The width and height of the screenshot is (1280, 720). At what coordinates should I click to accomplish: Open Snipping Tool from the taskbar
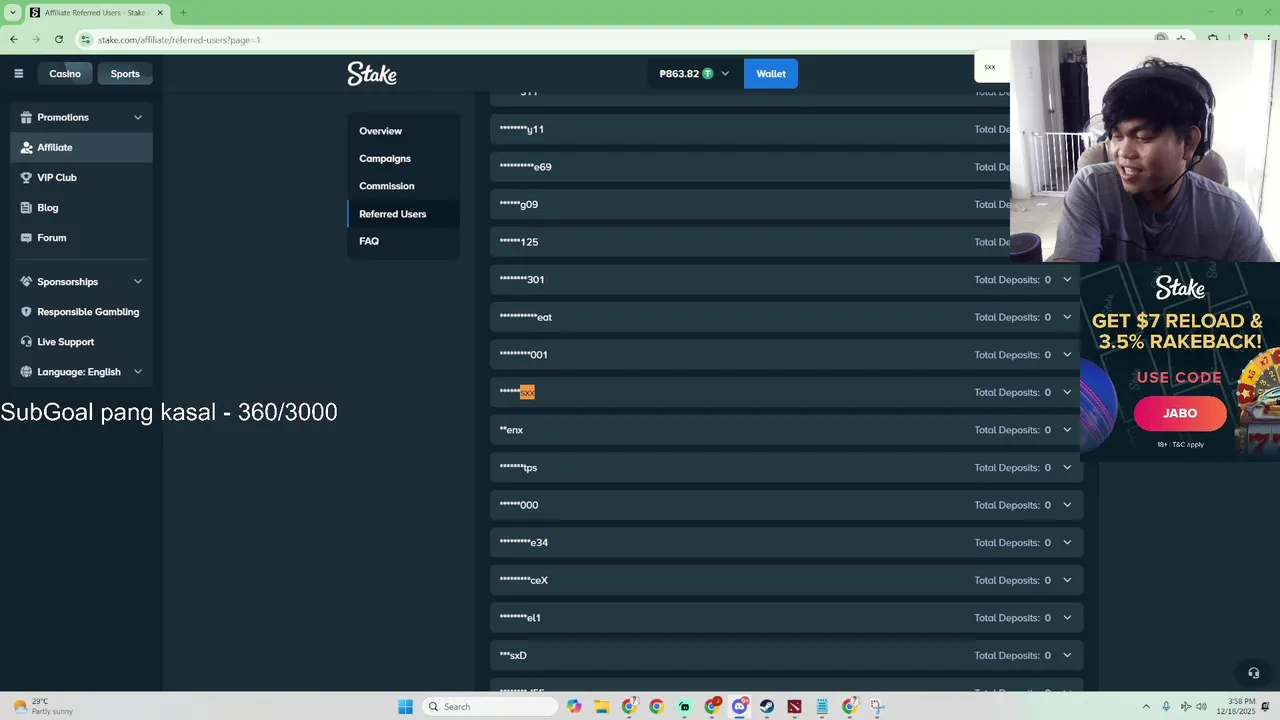point(877,706)
